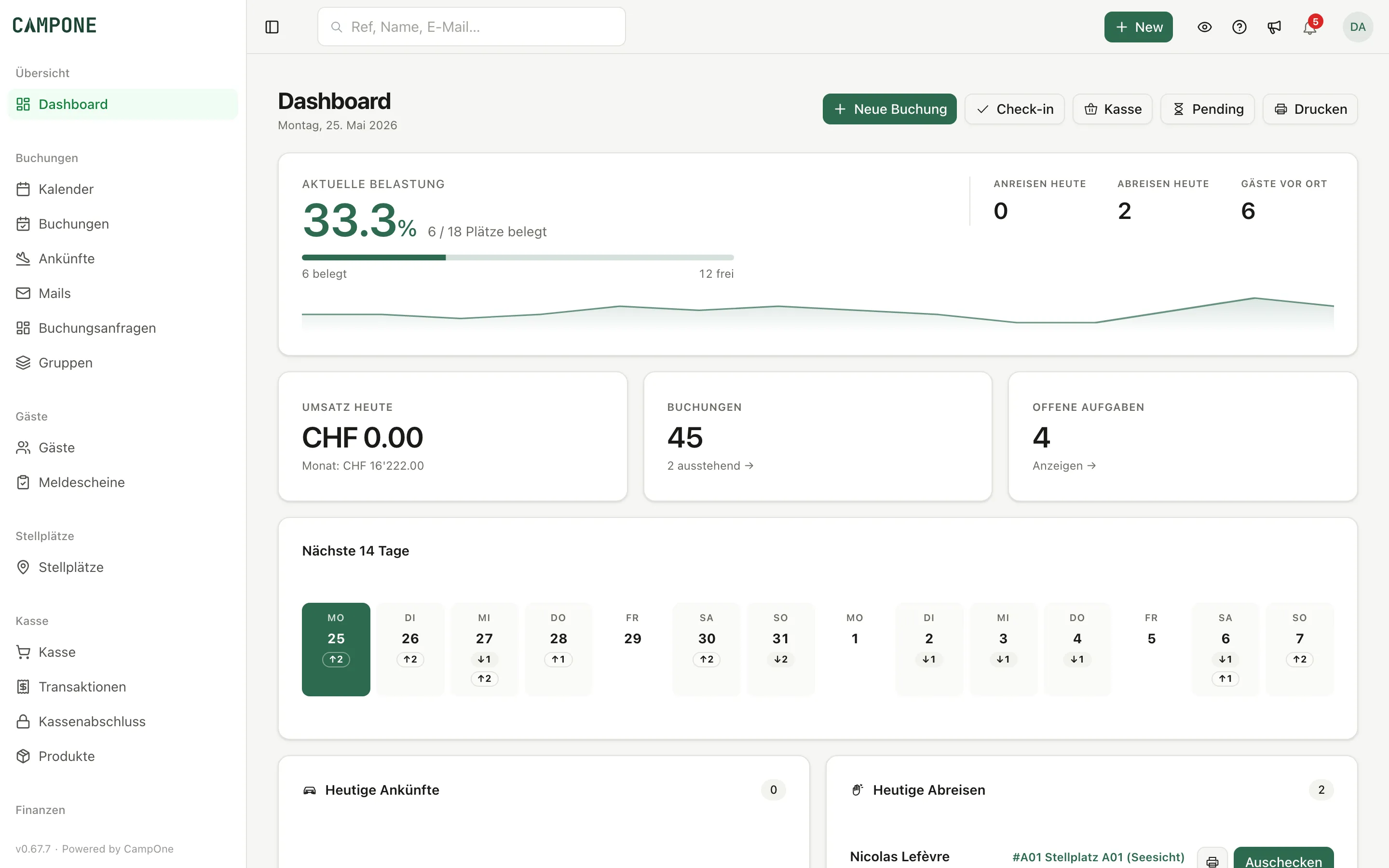Select the MO 25 day tile
This screenshot has width=1389, height=868.
(x=336, y=649)
